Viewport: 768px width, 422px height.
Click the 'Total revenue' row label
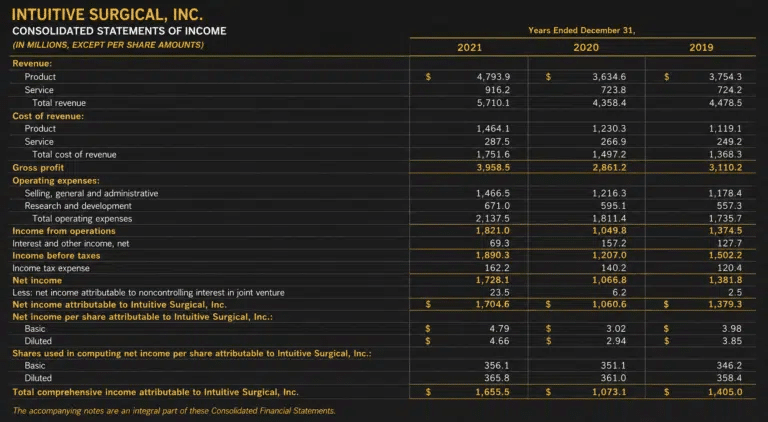[59, 103]
